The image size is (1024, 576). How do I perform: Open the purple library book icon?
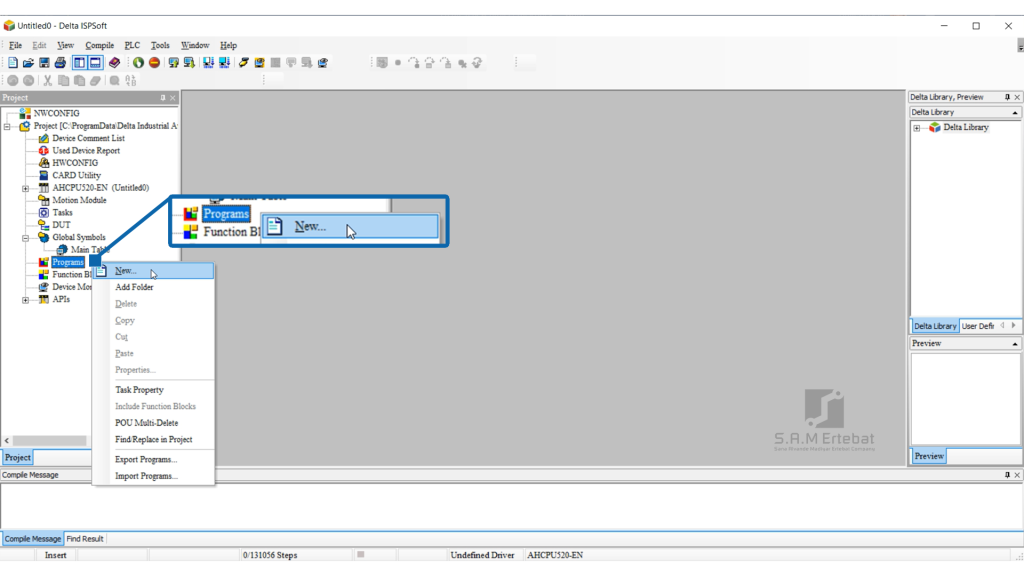[x=114, y=63]
